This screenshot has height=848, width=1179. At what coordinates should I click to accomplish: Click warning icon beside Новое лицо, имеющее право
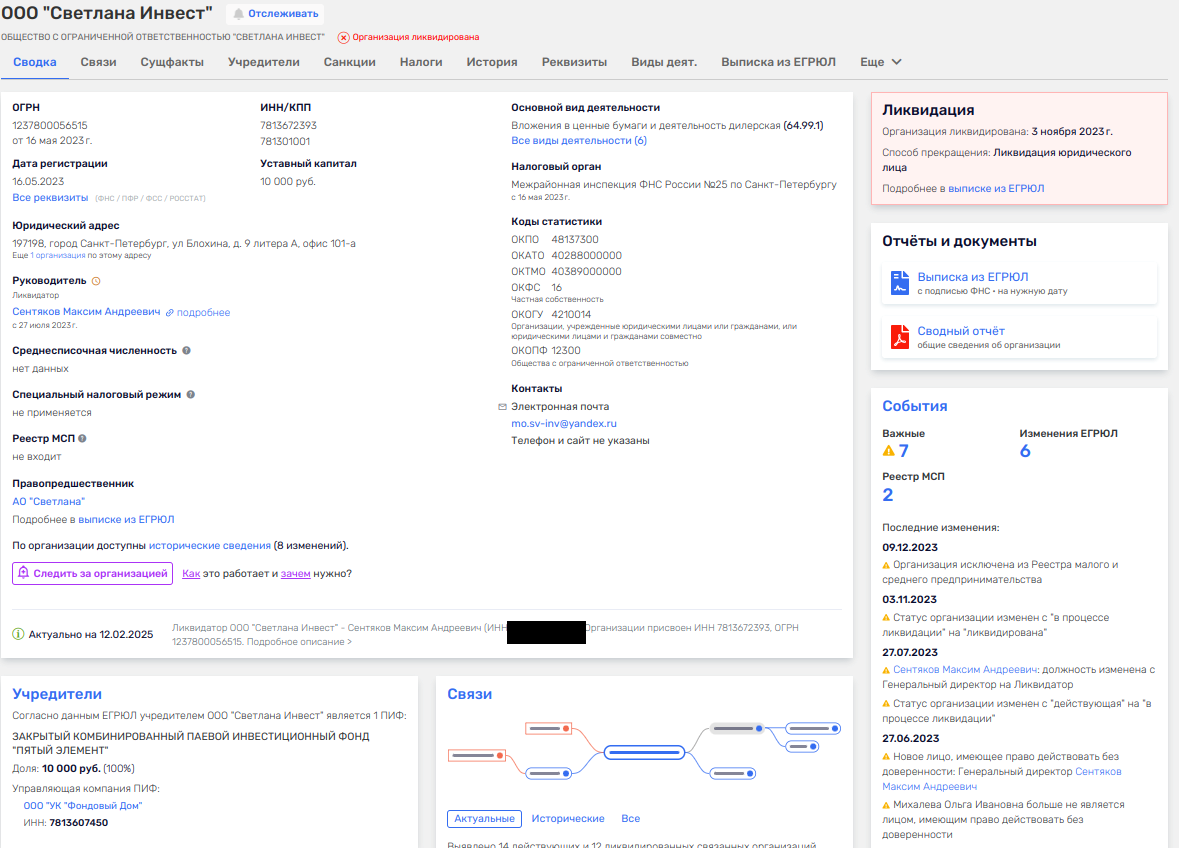886,757
